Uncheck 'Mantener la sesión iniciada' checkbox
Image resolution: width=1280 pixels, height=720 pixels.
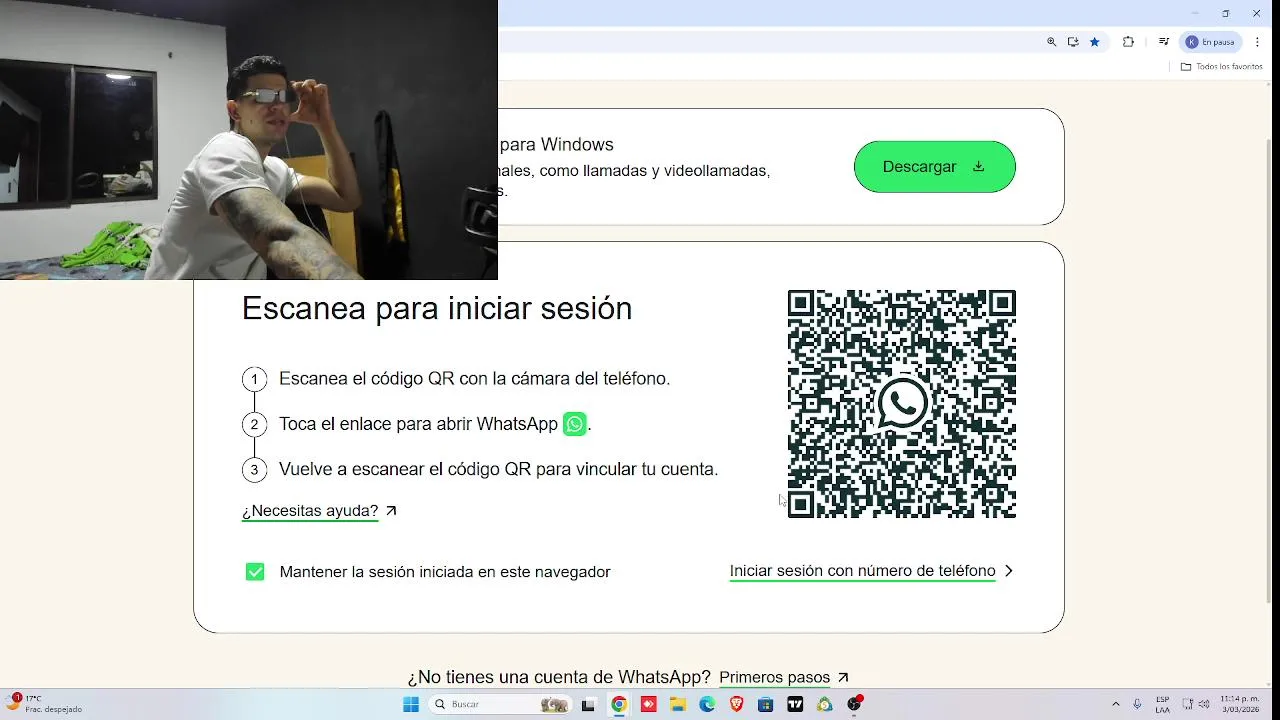tap(255, 572)
